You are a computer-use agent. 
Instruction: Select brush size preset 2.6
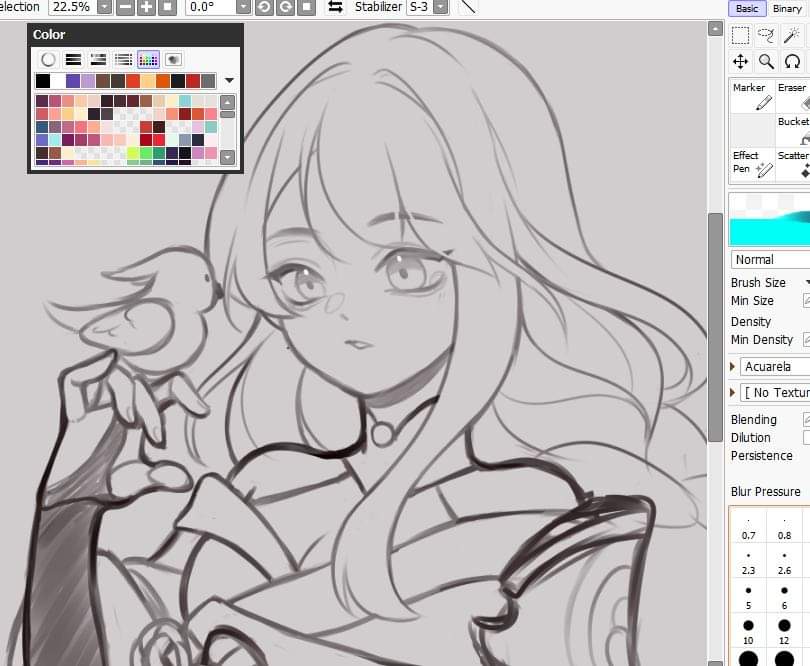click(x=784, y=563)
